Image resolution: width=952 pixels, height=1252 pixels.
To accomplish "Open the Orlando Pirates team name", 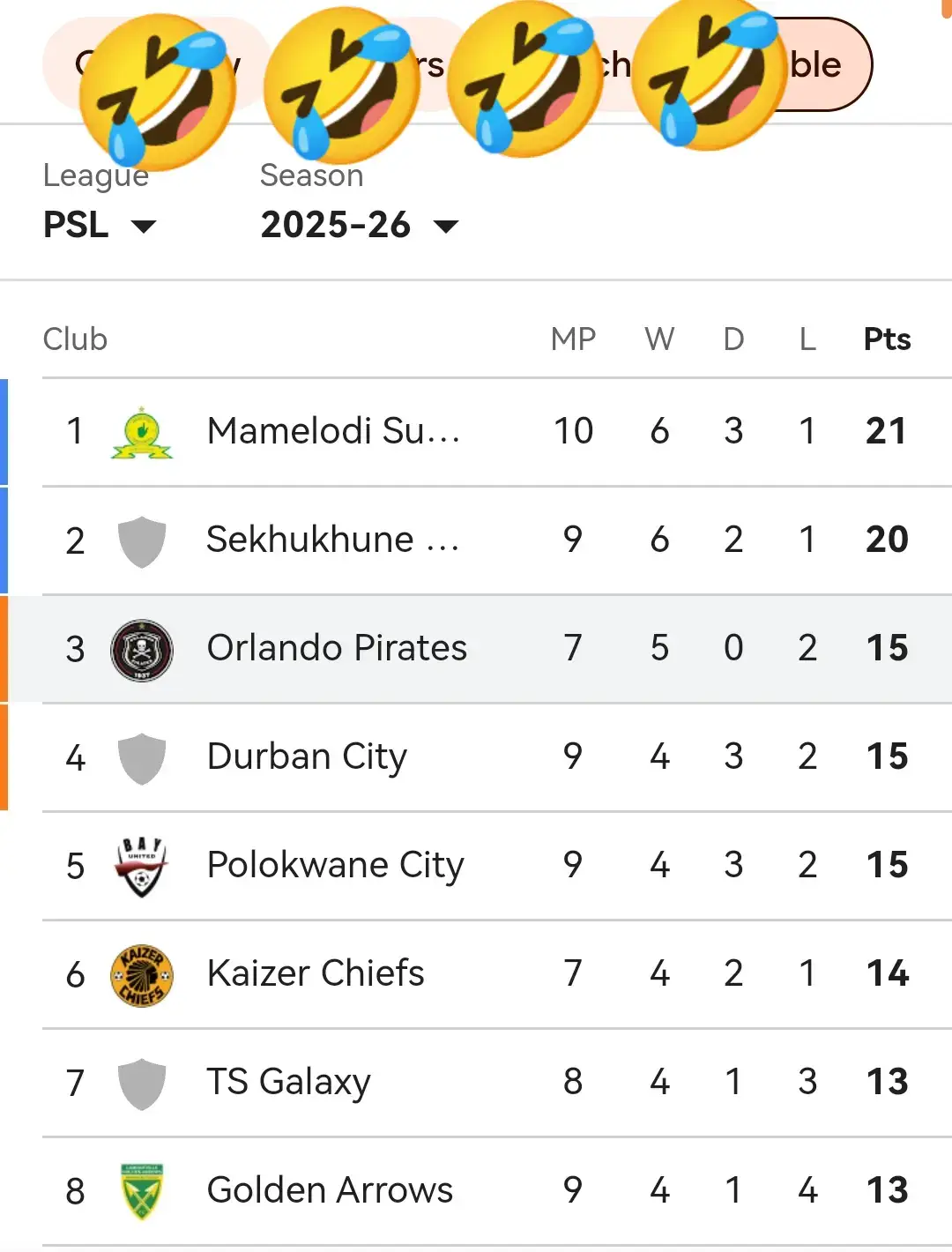I will coord(337,648).
